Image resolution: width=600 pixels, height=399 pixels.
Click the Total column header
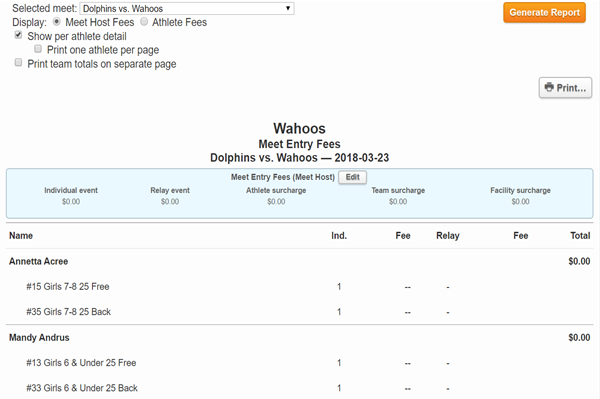[x=580, y=236]
